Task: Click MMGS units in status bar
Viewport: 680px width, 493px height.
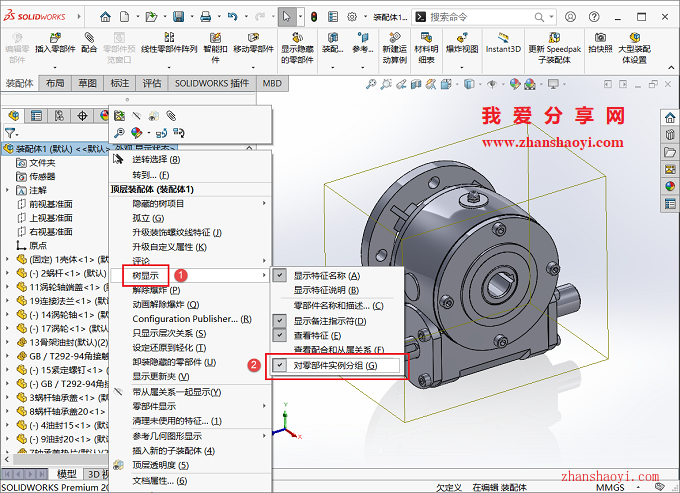Action: 610,487
